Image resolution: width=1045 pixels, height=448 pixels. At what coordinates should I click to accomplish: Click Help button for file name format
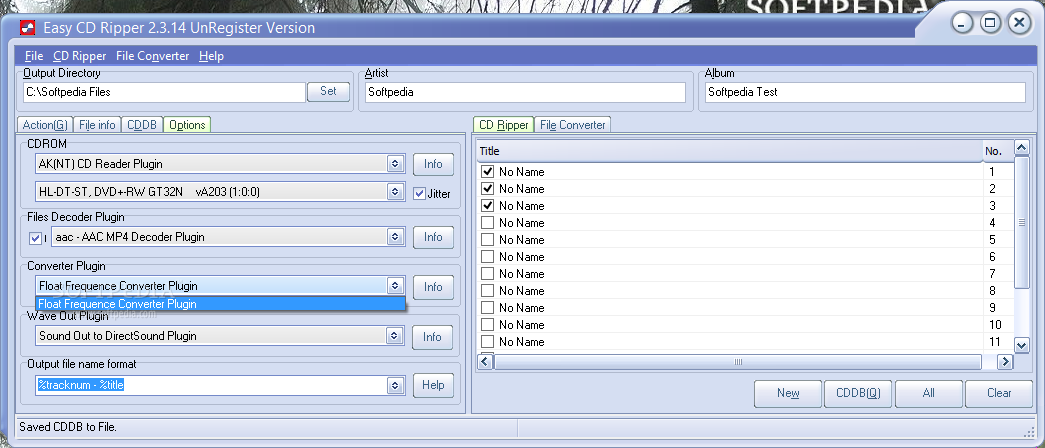click(433, 385)
